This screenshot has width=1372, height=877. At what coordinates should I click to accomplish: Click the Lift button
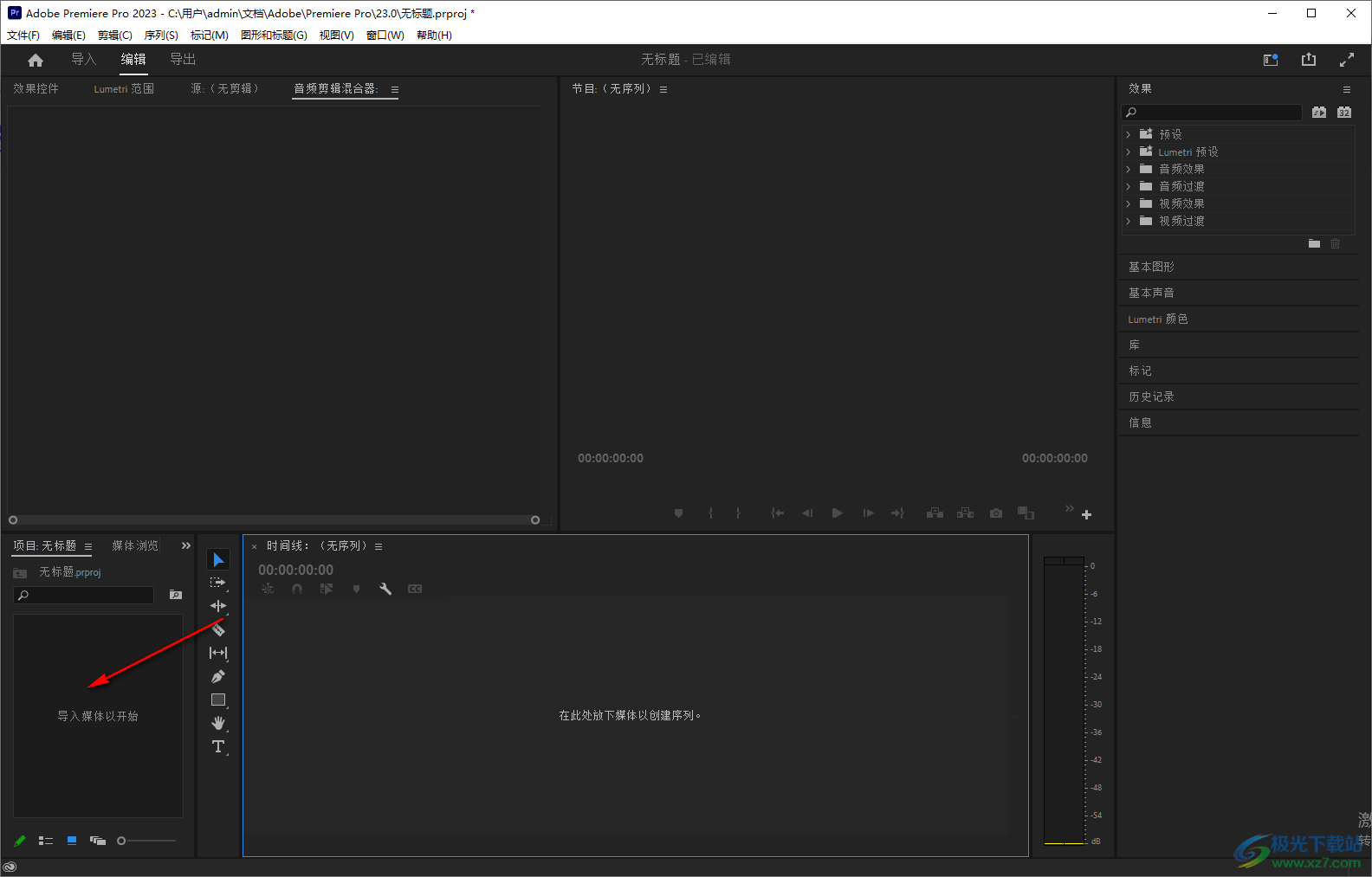coord(935,513)
